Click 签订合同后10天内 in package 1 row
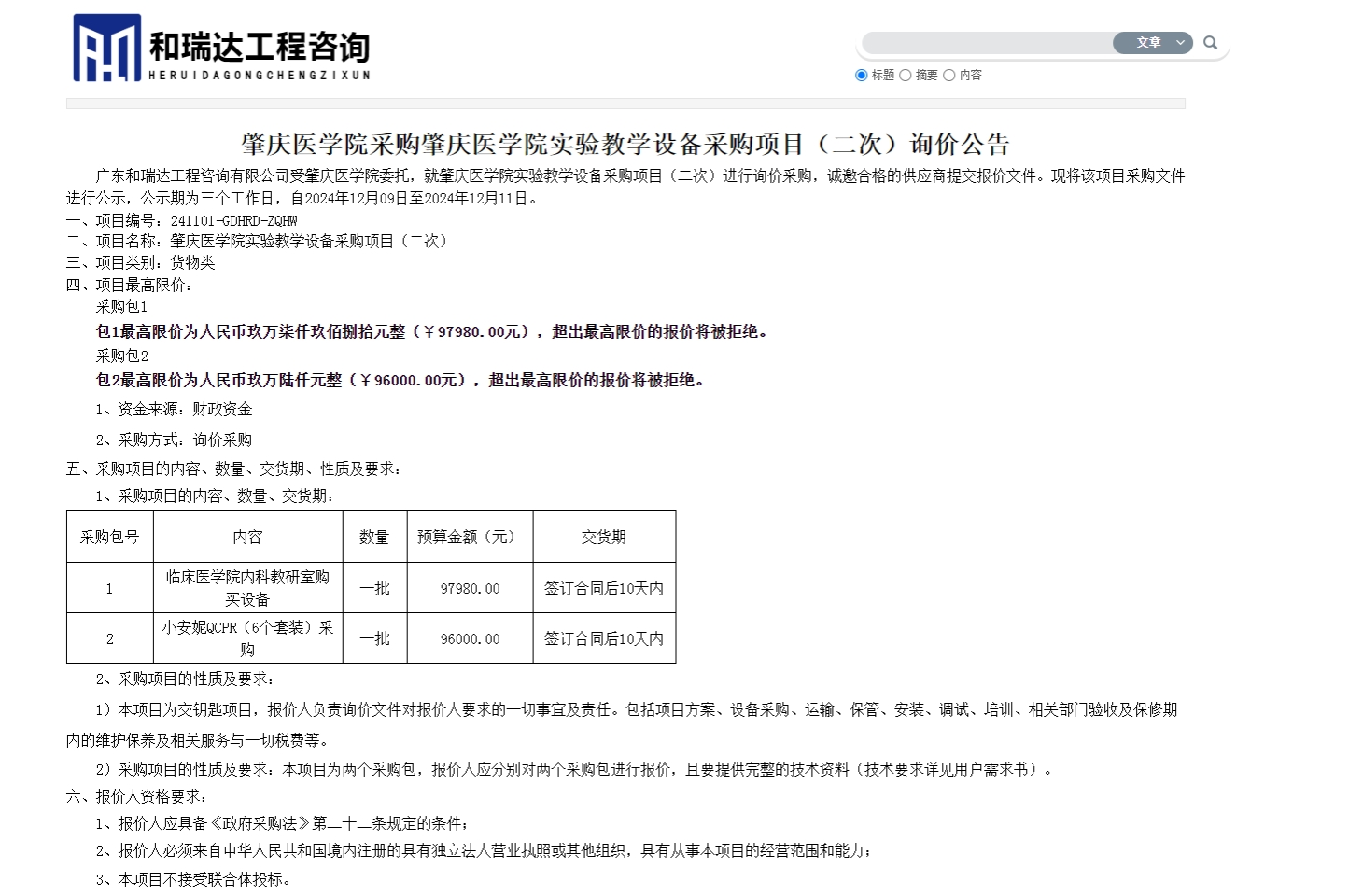 click(x=604, y=589)
